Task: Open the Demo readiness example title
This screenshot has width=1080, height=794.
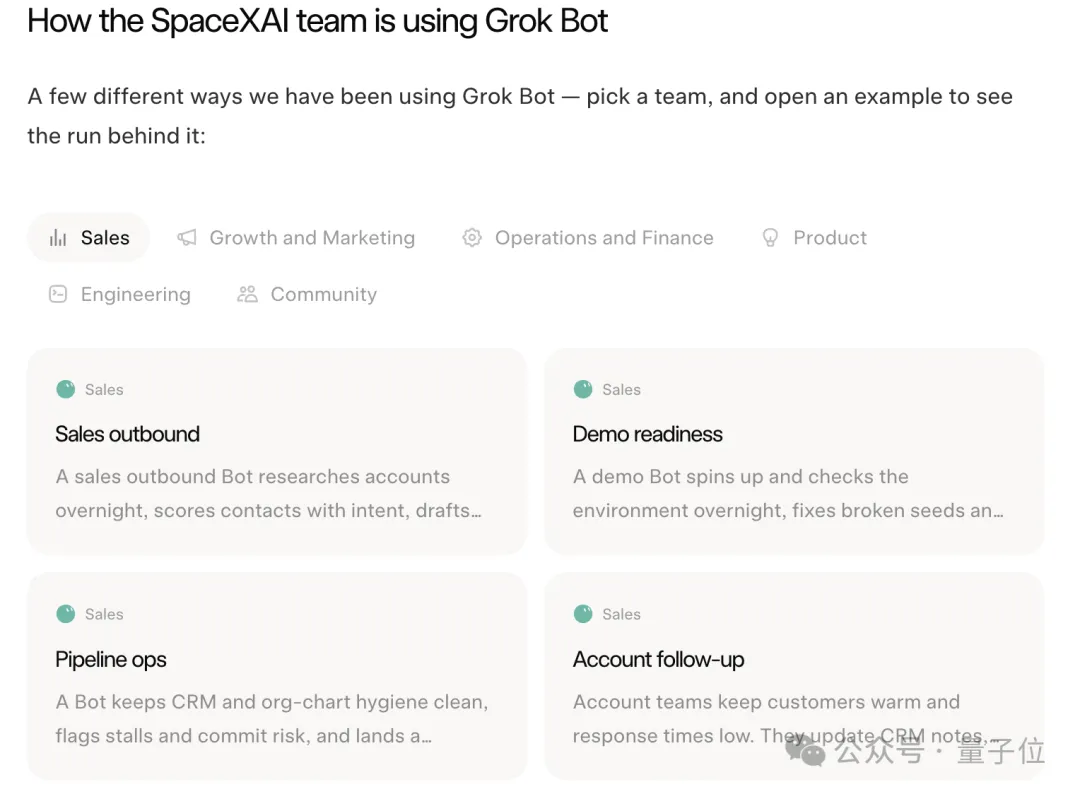Action: 647,434
